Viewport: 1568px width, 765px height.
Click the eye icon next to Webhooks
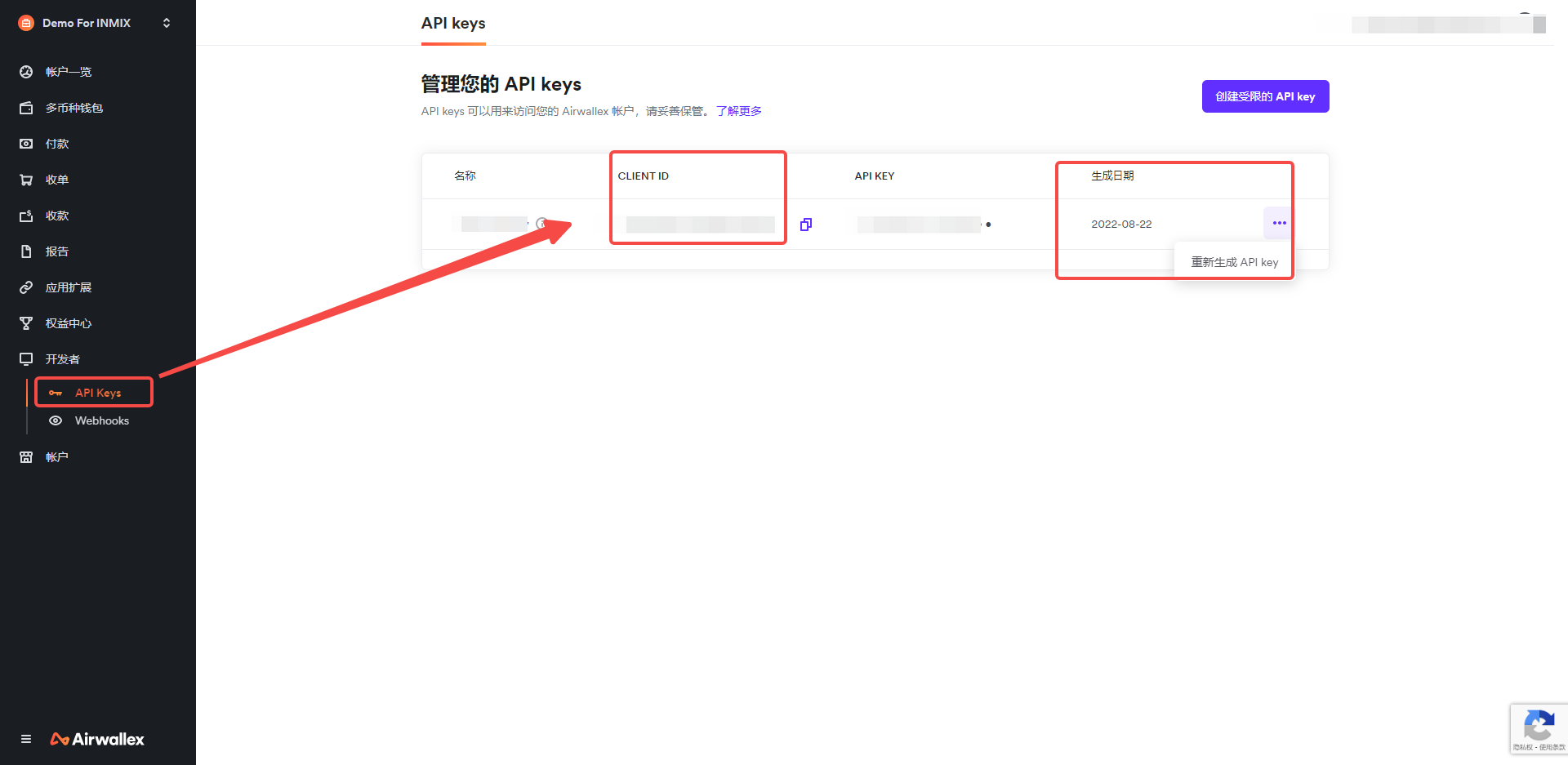55,420
